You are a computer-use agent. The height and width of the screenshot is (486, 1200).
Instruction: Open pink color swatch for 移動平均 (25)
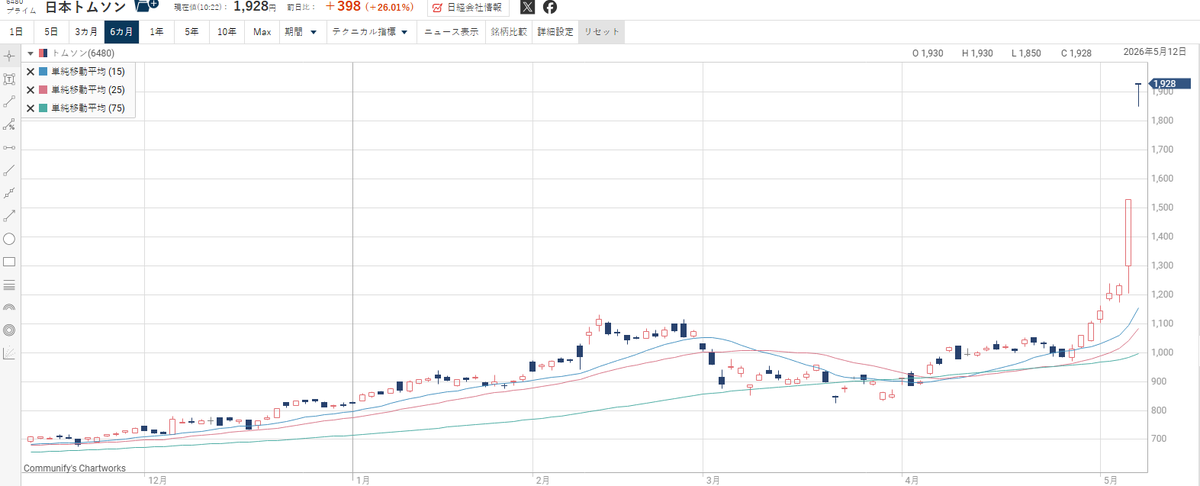pyautogui.click(x=44, y=90)
